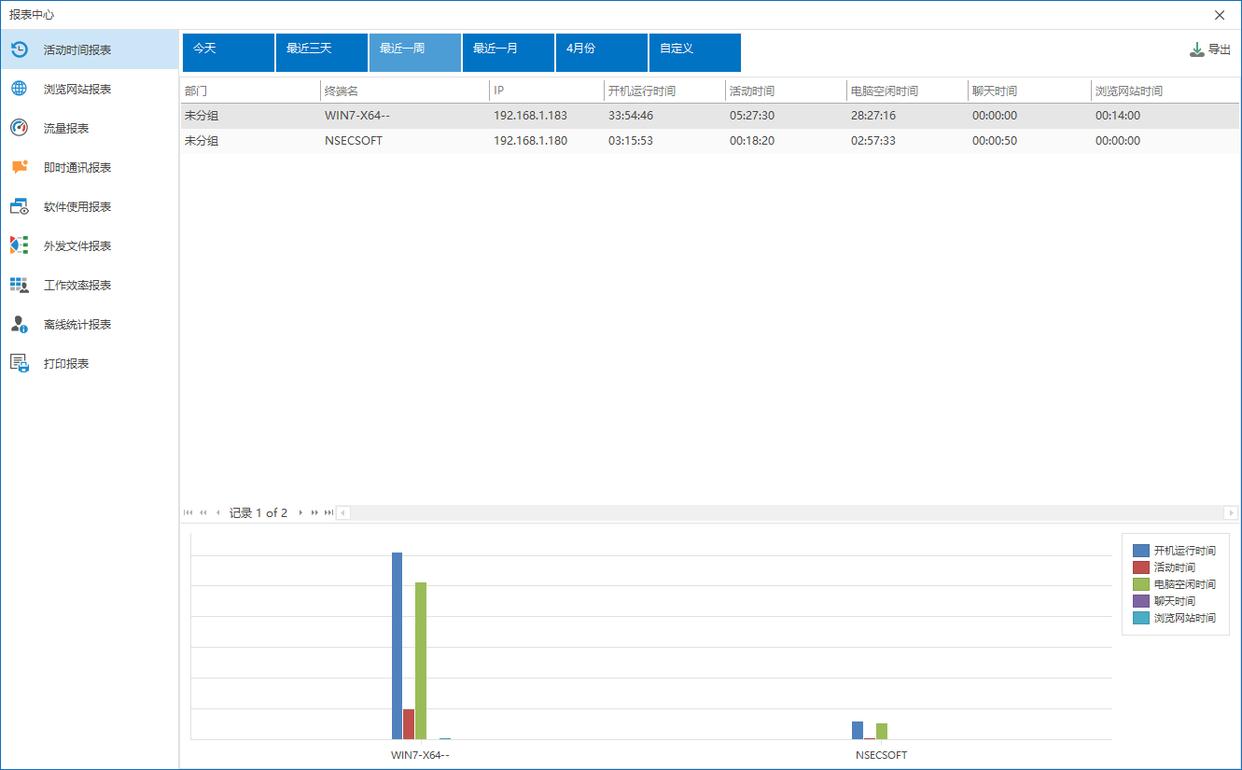Viewport: 1242px width, 770px height.
Task: Click the activity time report clock icon
Action: pos(19,49)
